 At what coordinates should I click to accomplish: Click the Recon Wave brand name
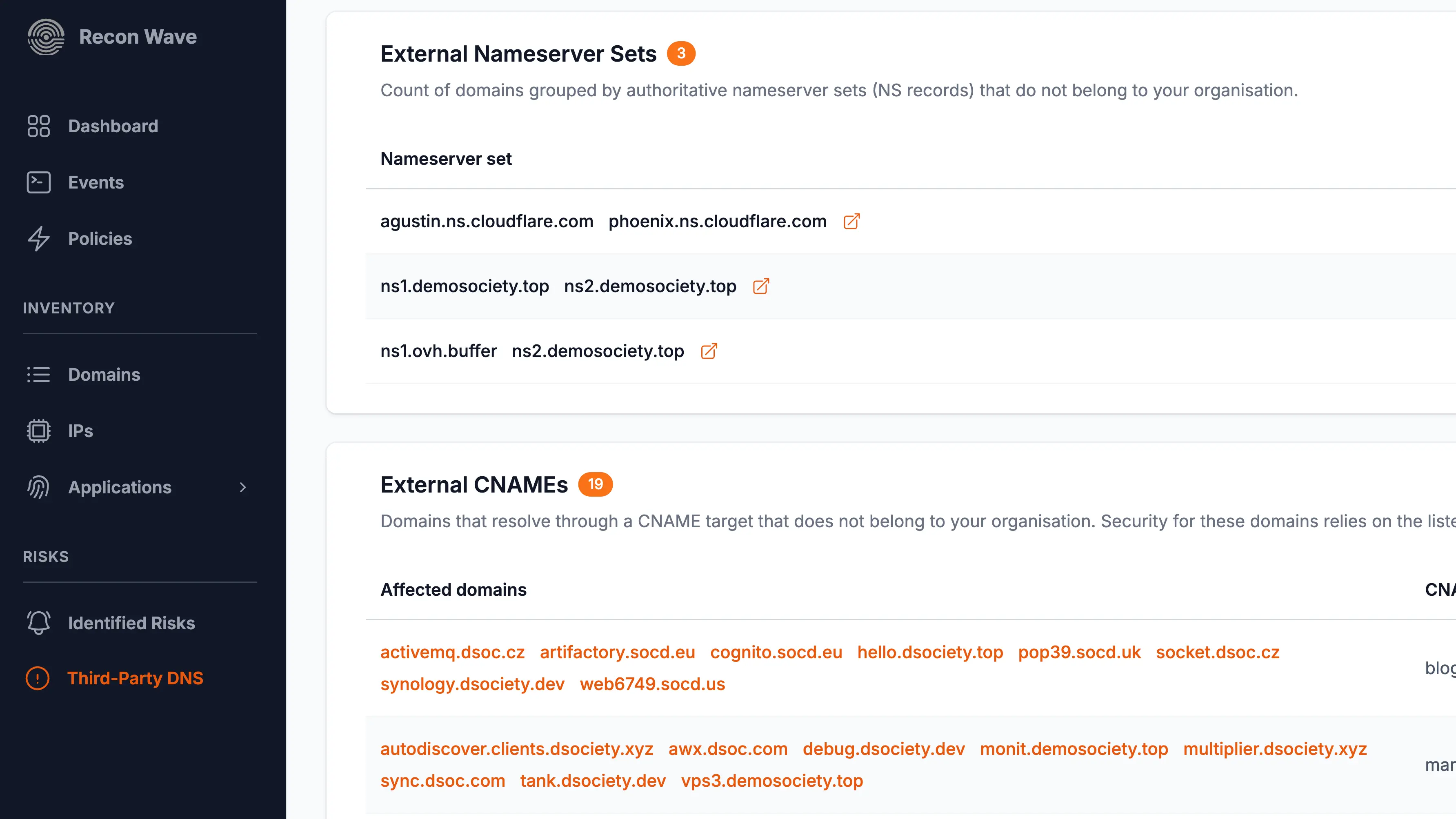click(x=138, y=37)
